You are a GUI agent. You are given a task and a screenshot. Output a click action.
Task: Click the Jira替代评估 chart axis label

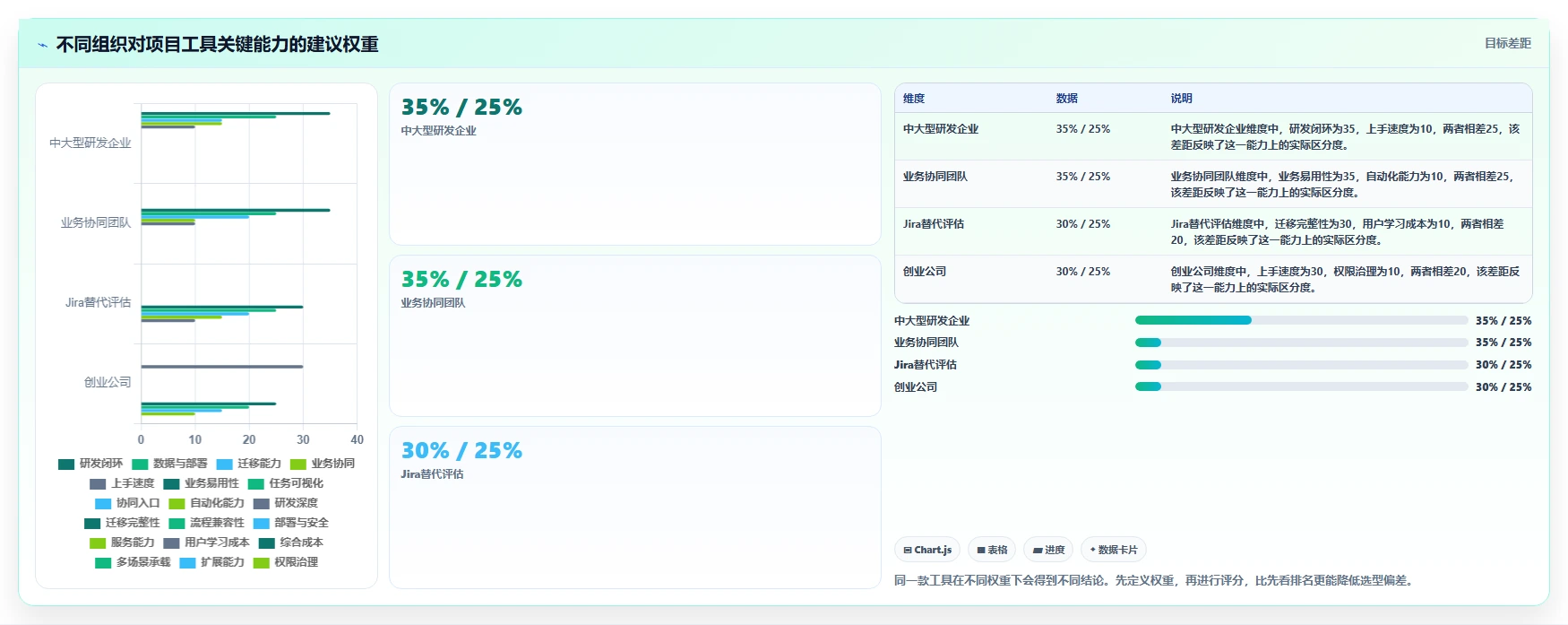click(98, 302)
